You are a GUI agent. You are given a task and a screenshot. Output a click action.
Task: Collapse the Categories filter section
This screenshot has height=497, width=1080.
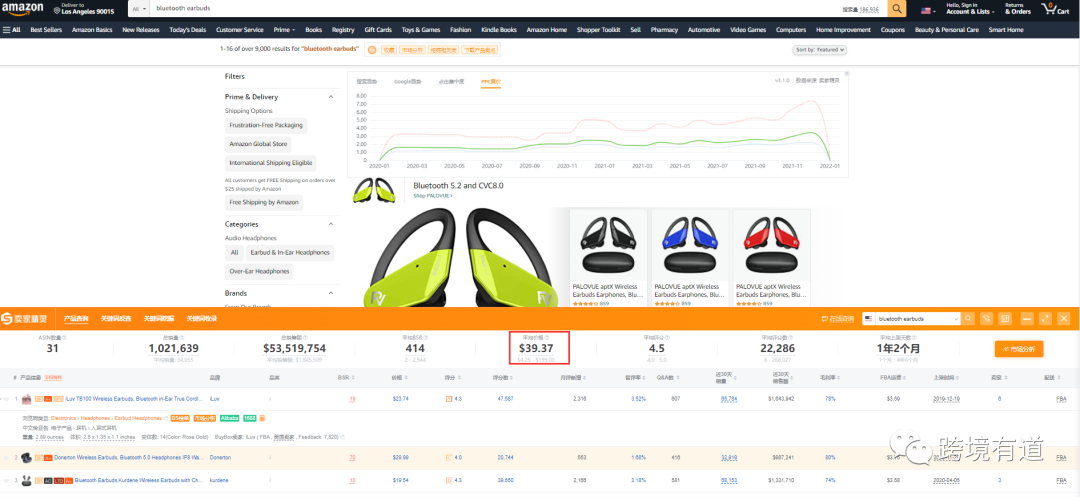click(x=331, y=224)
